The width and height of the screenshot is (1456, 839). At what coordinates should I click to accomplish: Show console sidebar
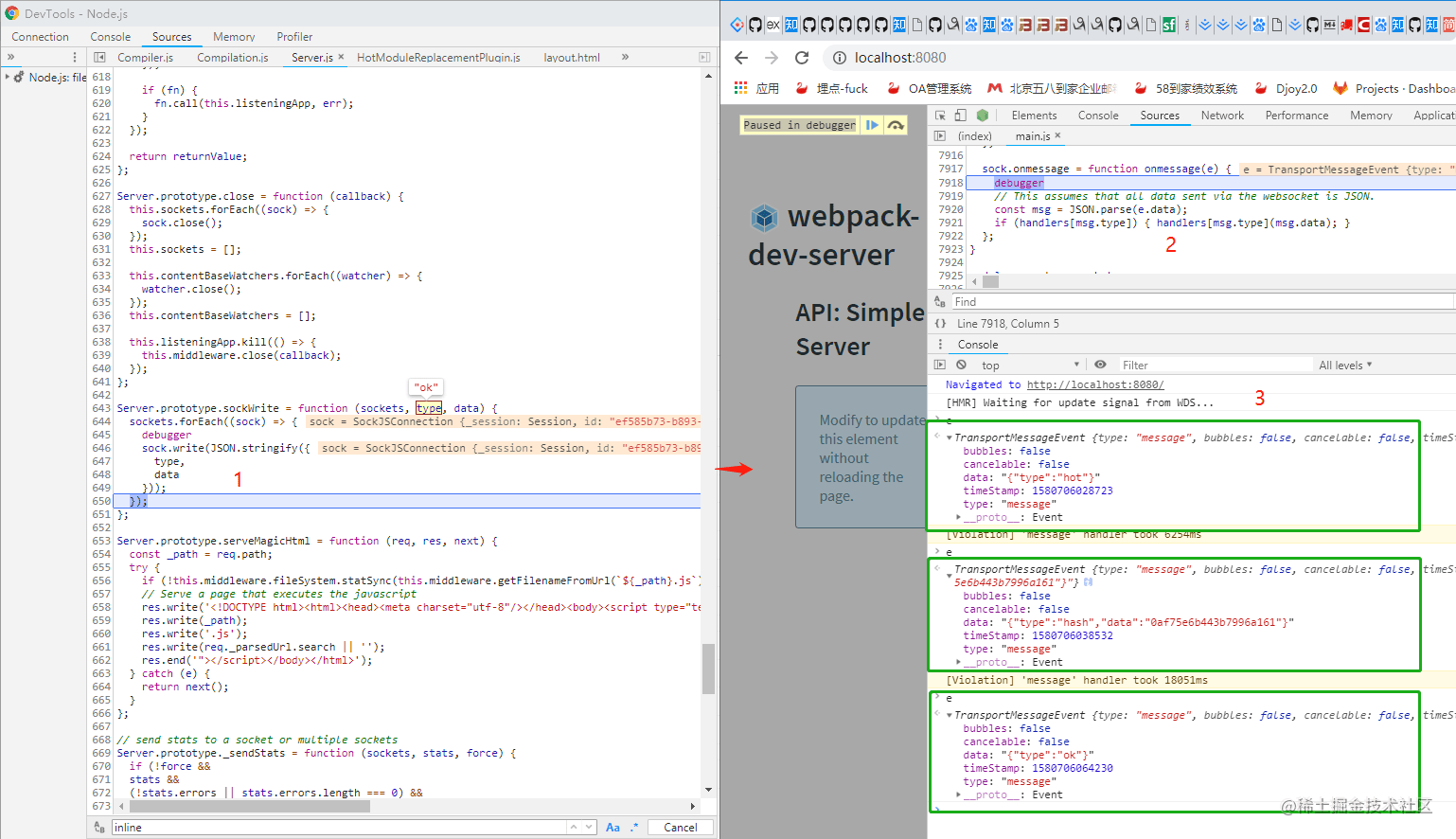pos(940,366)
